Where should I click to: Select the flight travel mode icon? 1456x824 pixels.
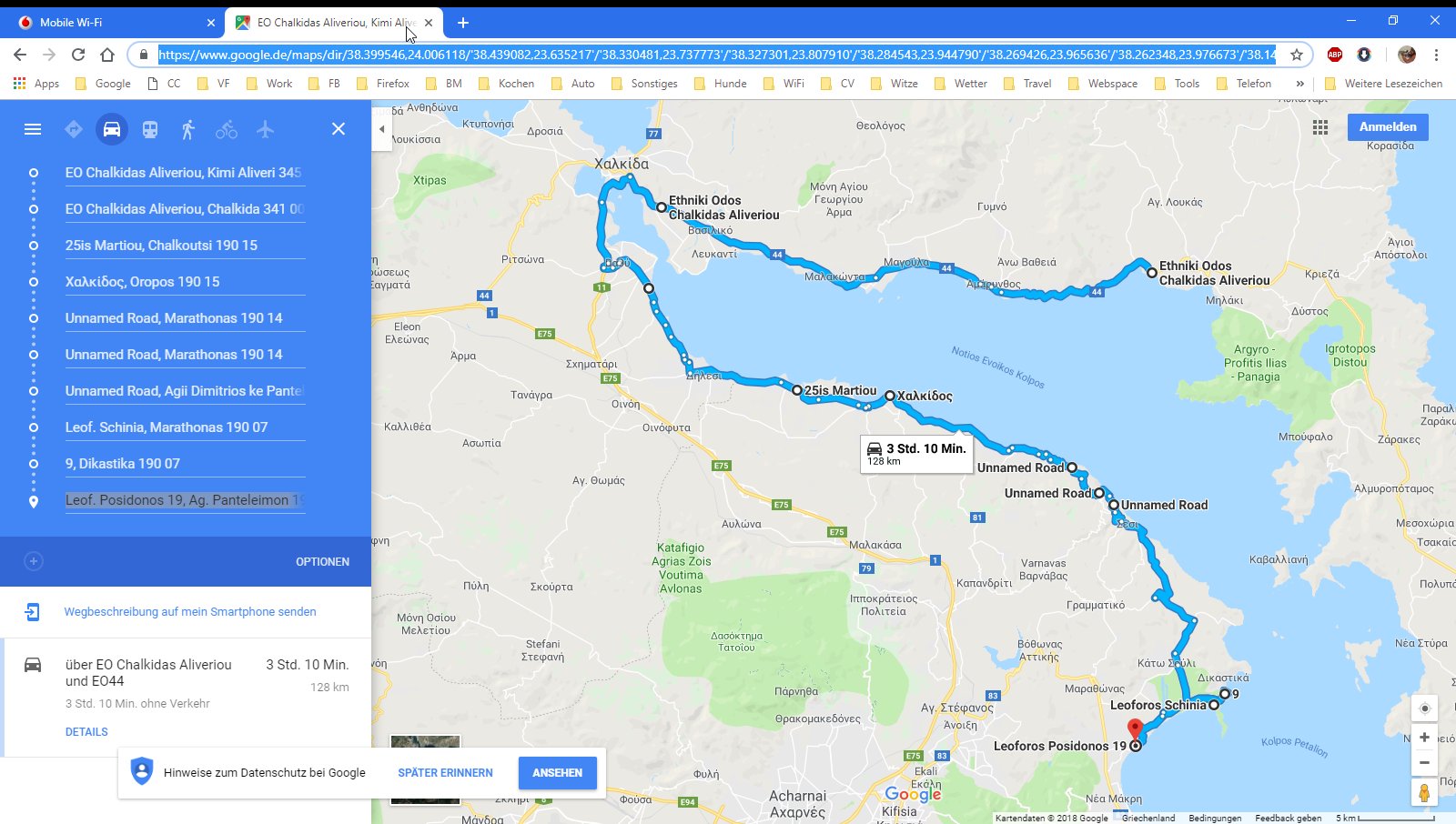pyautogui.click(x=265, y=129)
